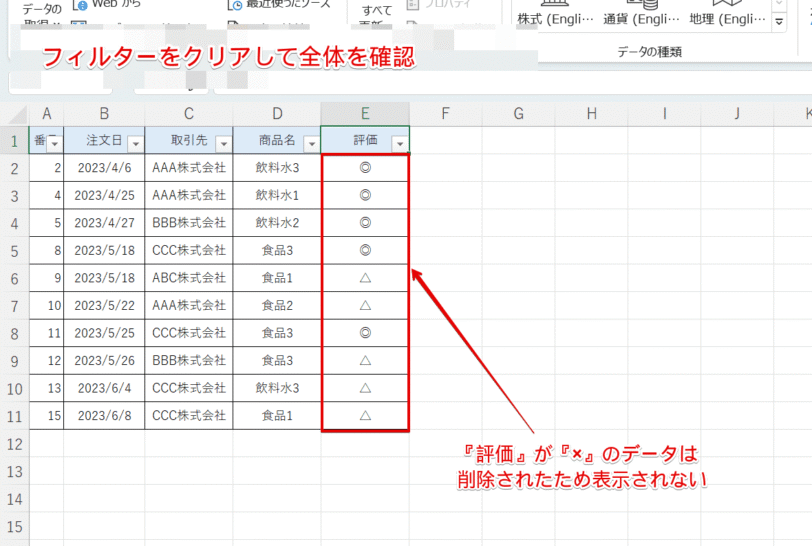Click cell with date 2023/6/4
812x546 pixels.
point(104,388)
